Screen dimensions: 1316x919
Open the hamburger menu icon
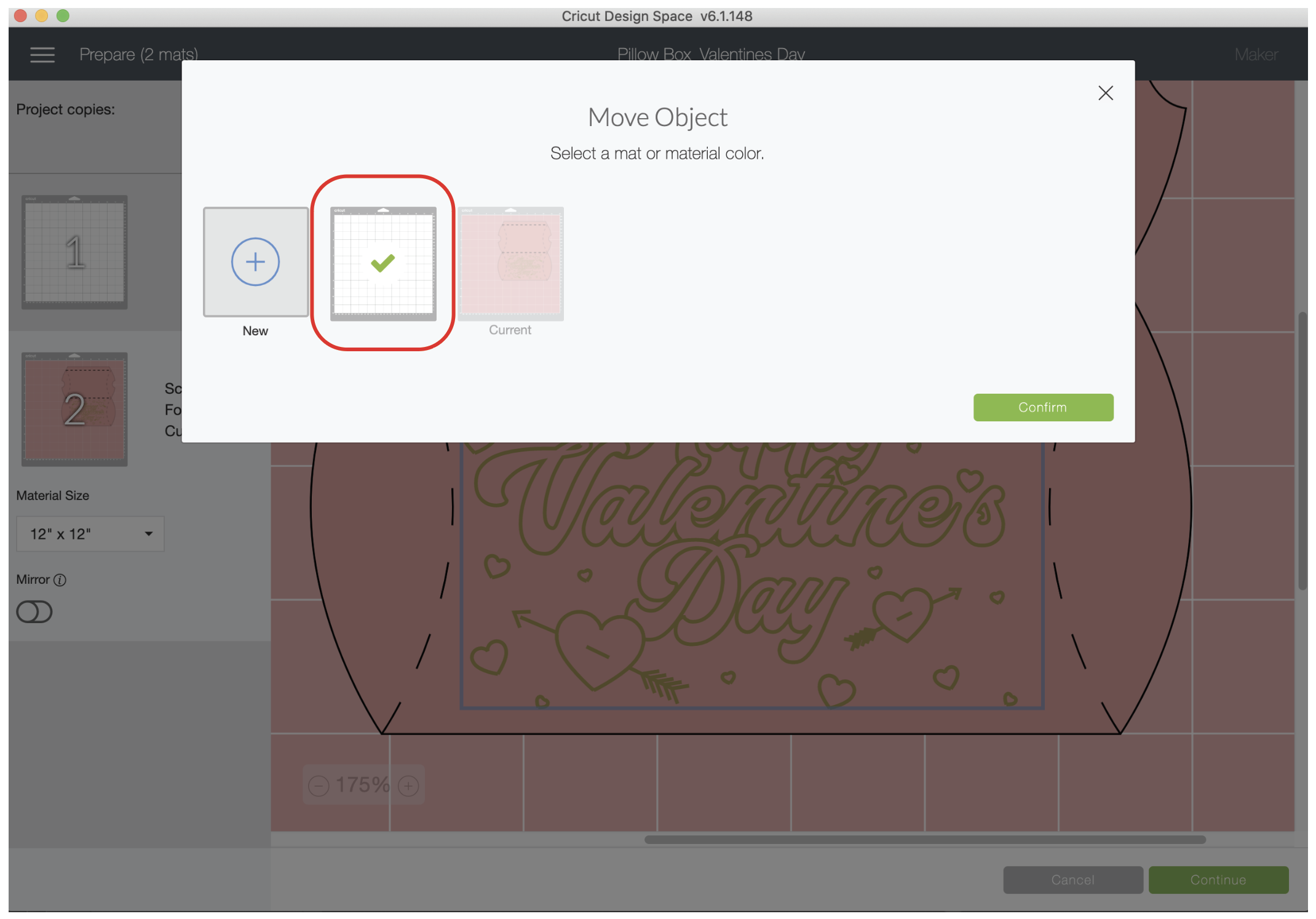[42, 55]
